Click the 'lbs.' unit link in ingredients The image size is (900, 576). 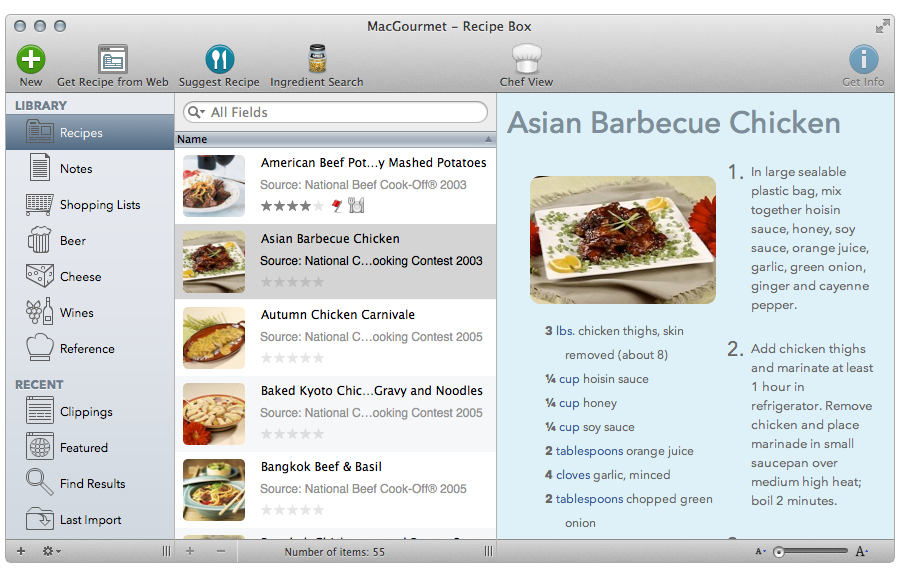point(565,331)
